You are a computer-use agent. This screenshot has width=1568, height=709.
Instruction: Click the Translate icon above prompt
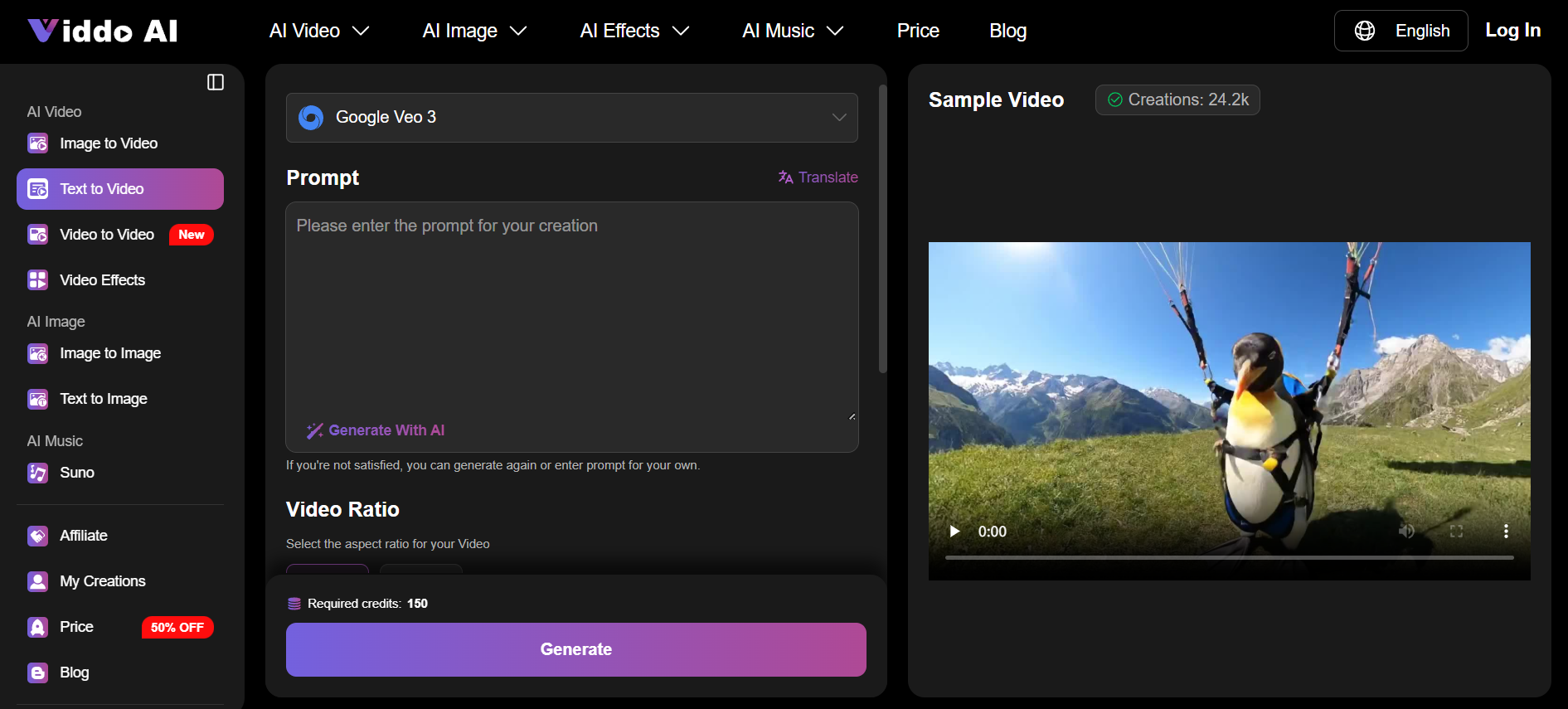[785, 177]
